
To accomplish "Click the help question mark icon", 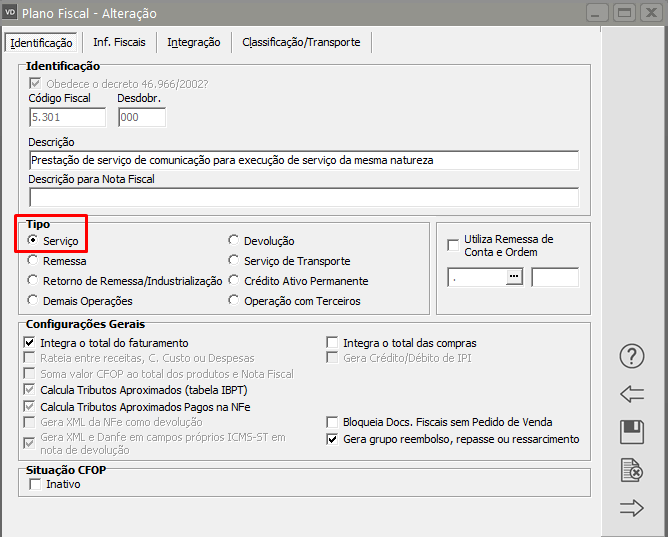I will click(x=632, y=356).
